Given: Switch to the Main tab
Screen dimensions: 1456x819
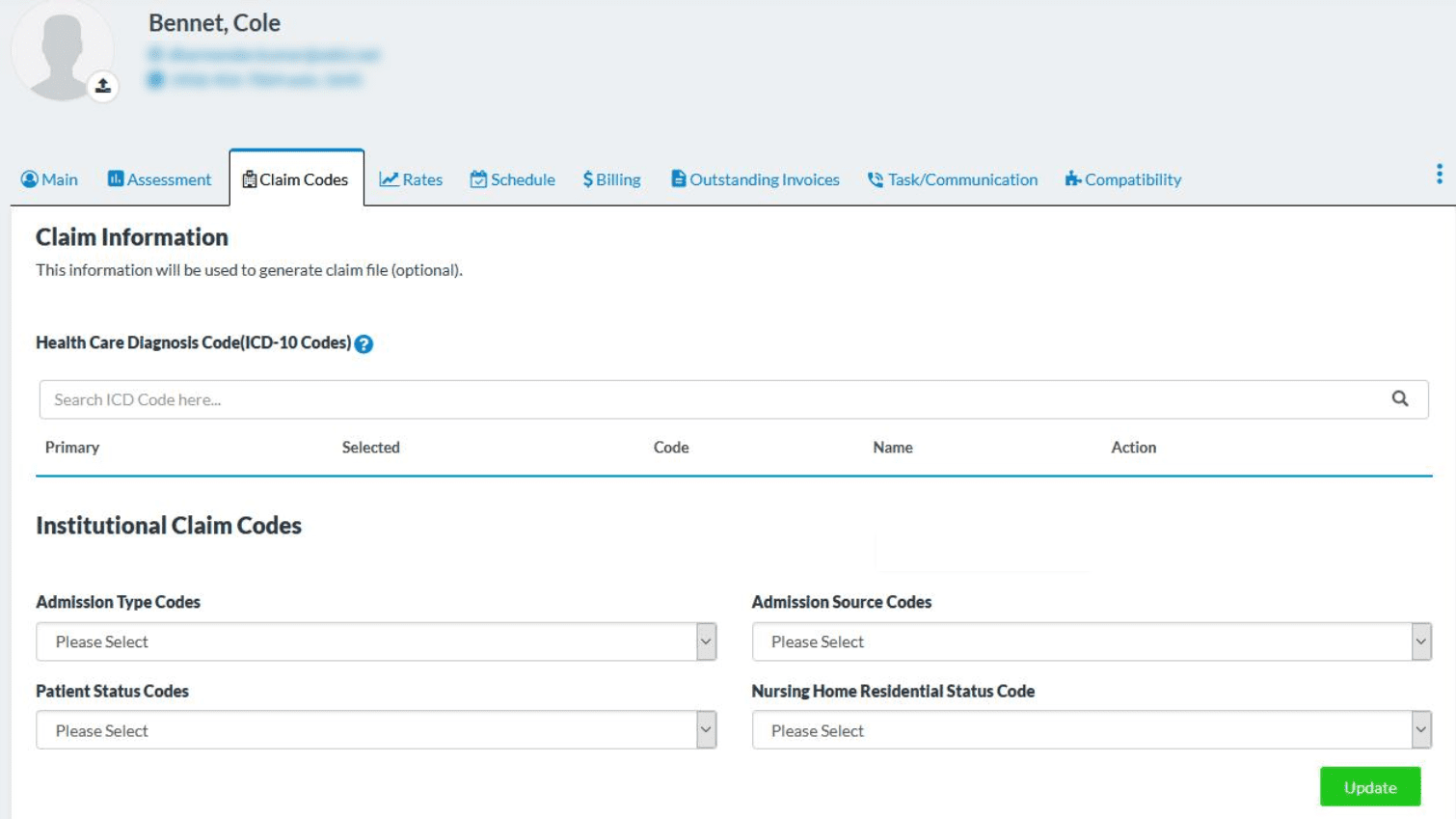Looking at the screenshot, I should pos(48,178).
